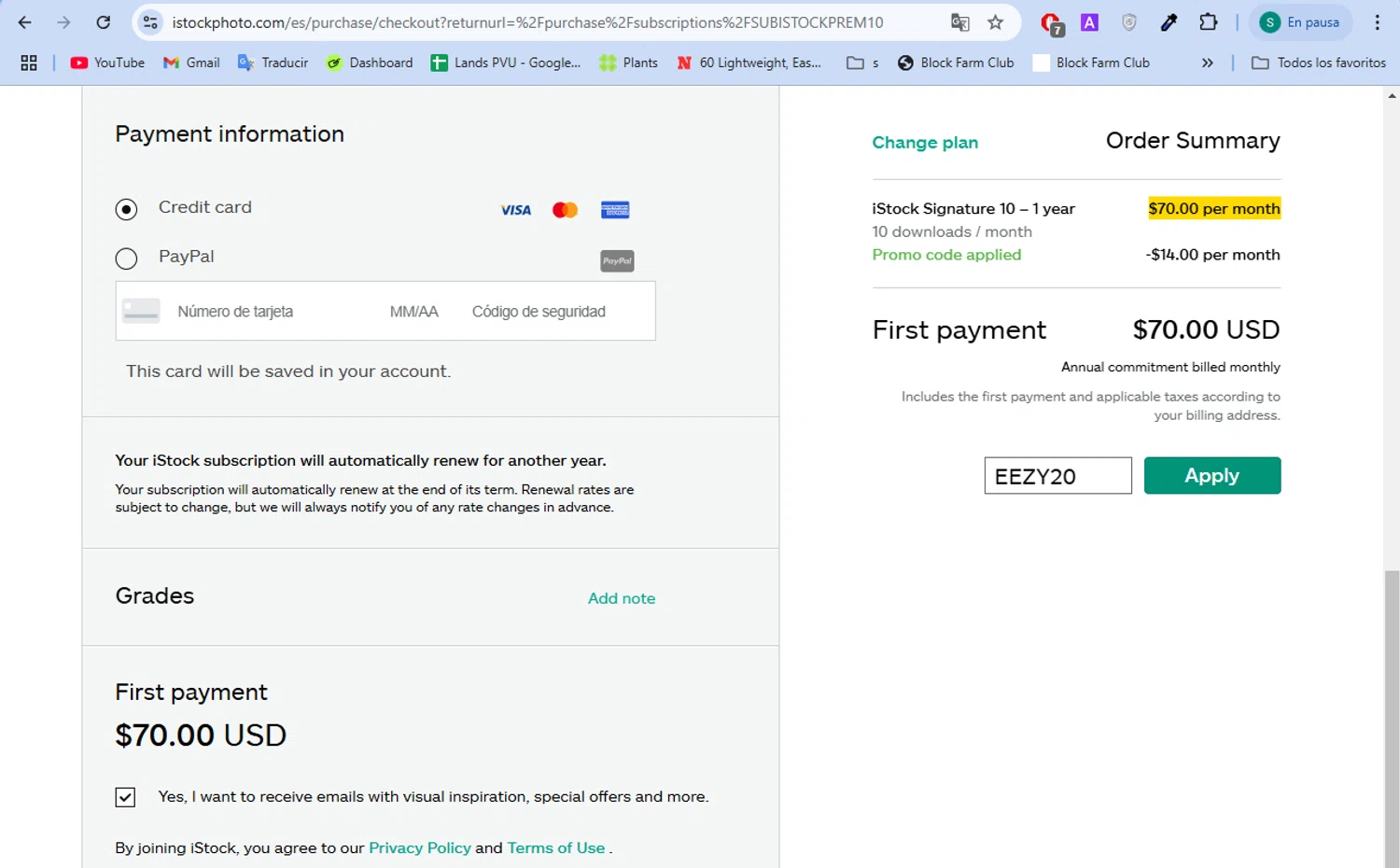Reload the iStock checkout page
The width and height of the screenshot is (1400, 868).
[103, 22]
